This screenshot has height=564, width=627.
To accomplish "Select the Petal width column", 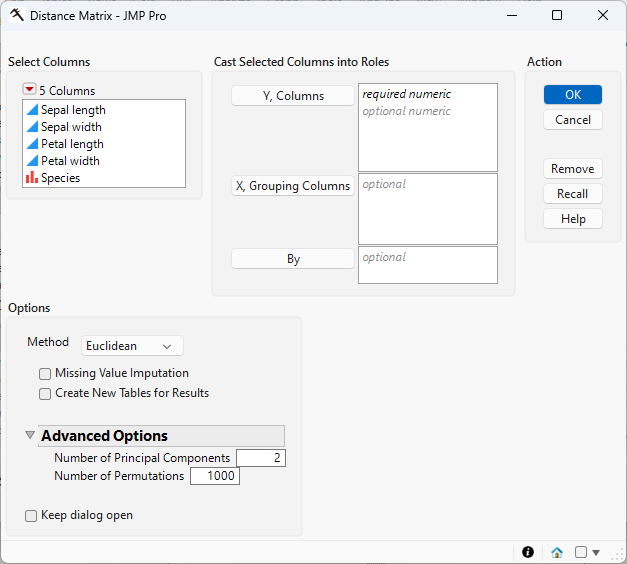I will click(x=70, y=161).
